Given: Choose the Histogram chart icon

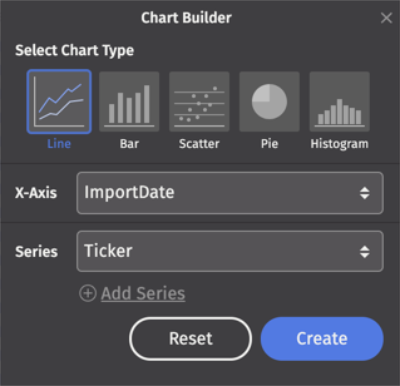Looking at the screenshot, I should (x=339, y=102).
